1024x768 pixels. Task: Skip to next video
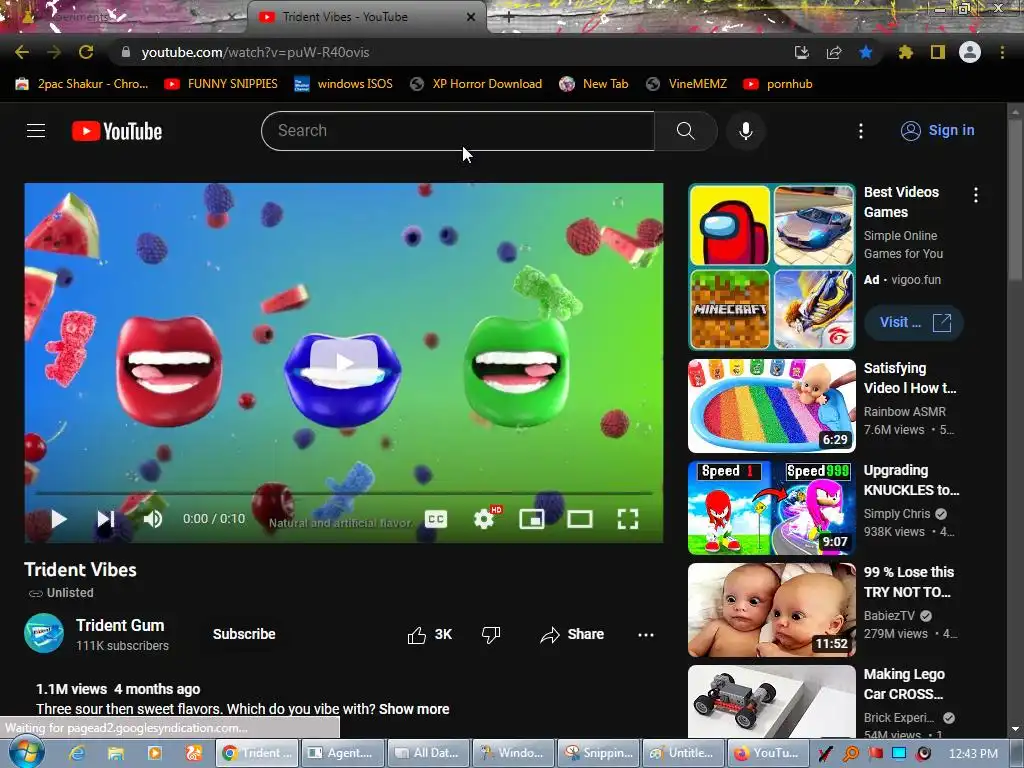106,519
